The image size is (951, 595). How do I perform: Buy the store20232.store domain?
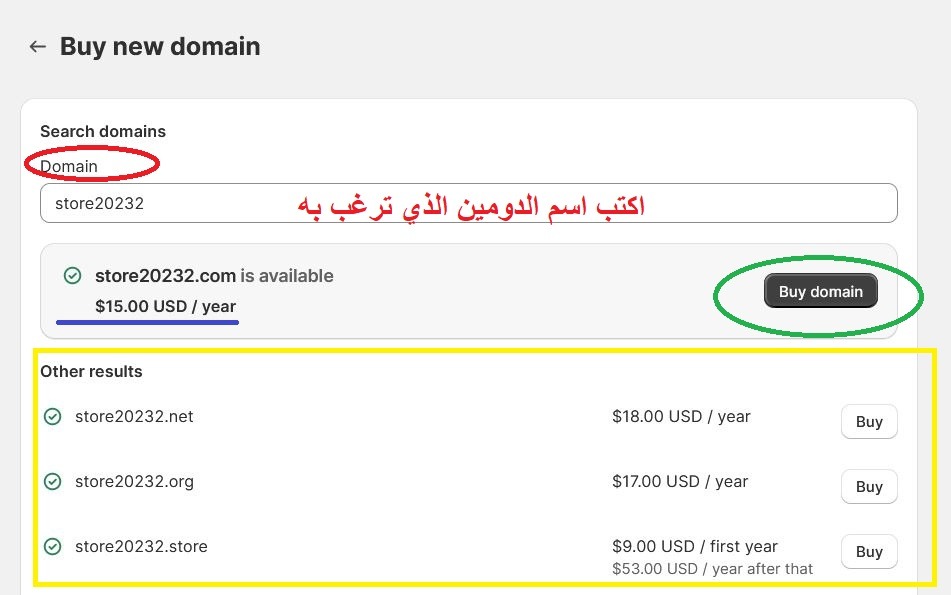point(869,551)
